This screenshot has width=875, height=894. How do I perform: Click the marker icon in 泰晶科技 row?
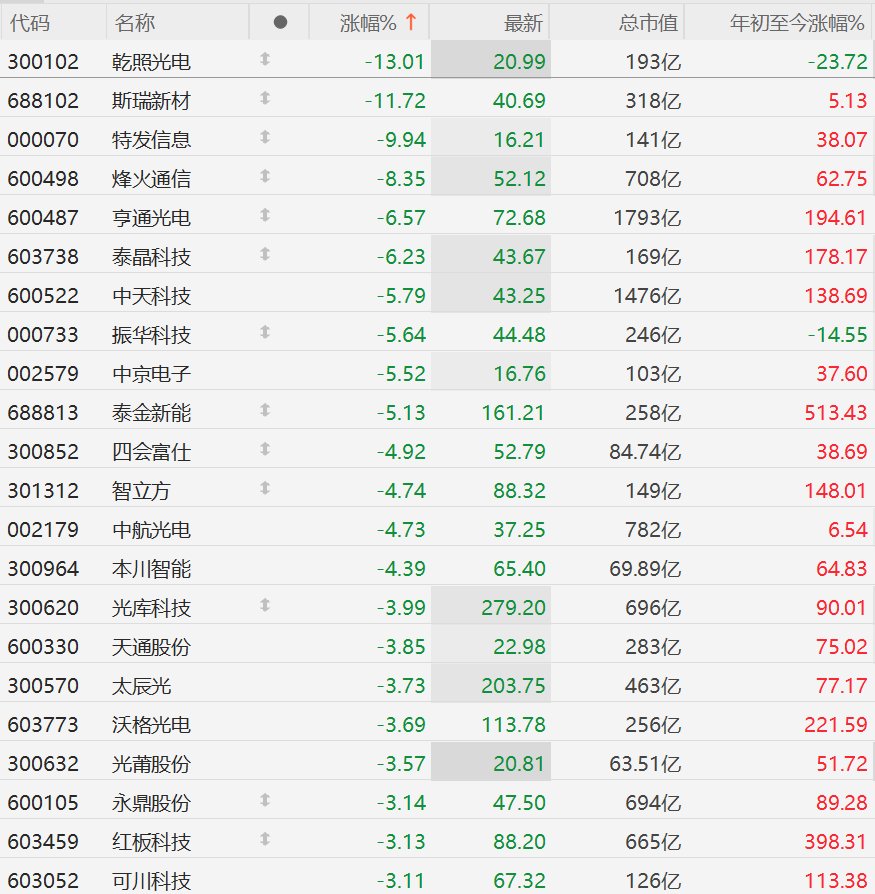(264, 254)
